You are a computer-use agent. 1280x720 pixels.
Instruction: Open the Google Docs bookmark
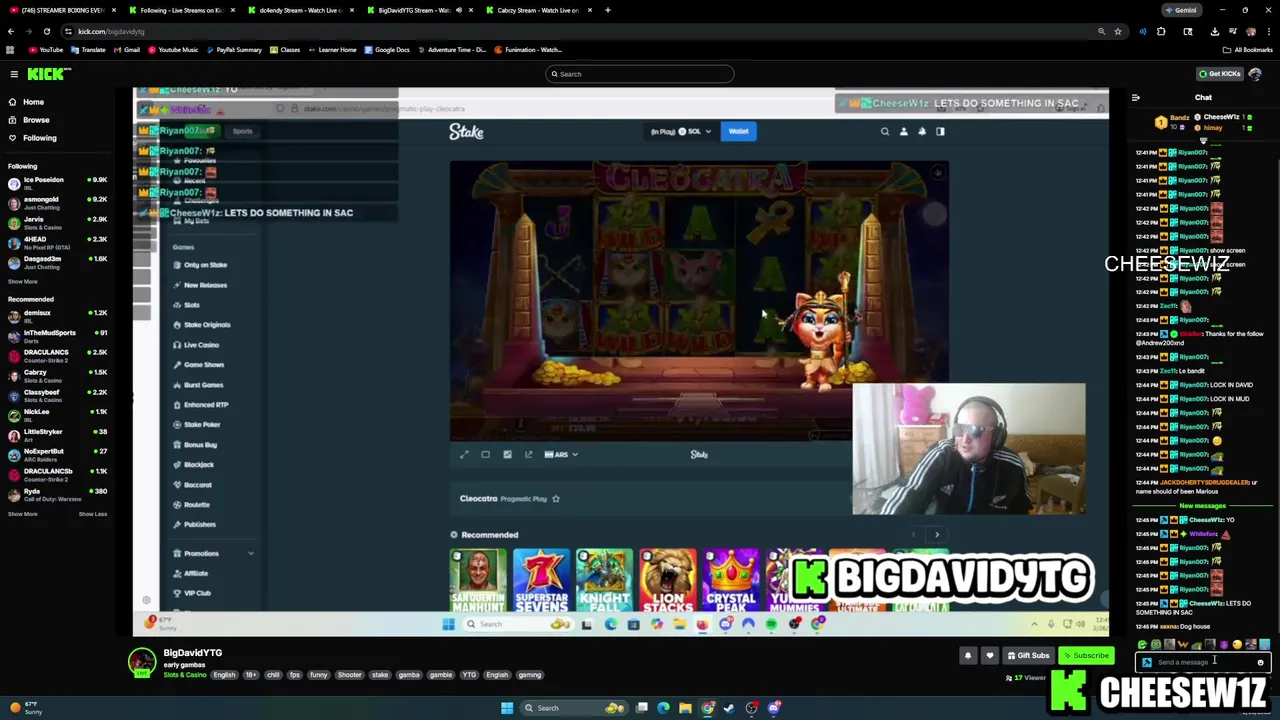387,49
